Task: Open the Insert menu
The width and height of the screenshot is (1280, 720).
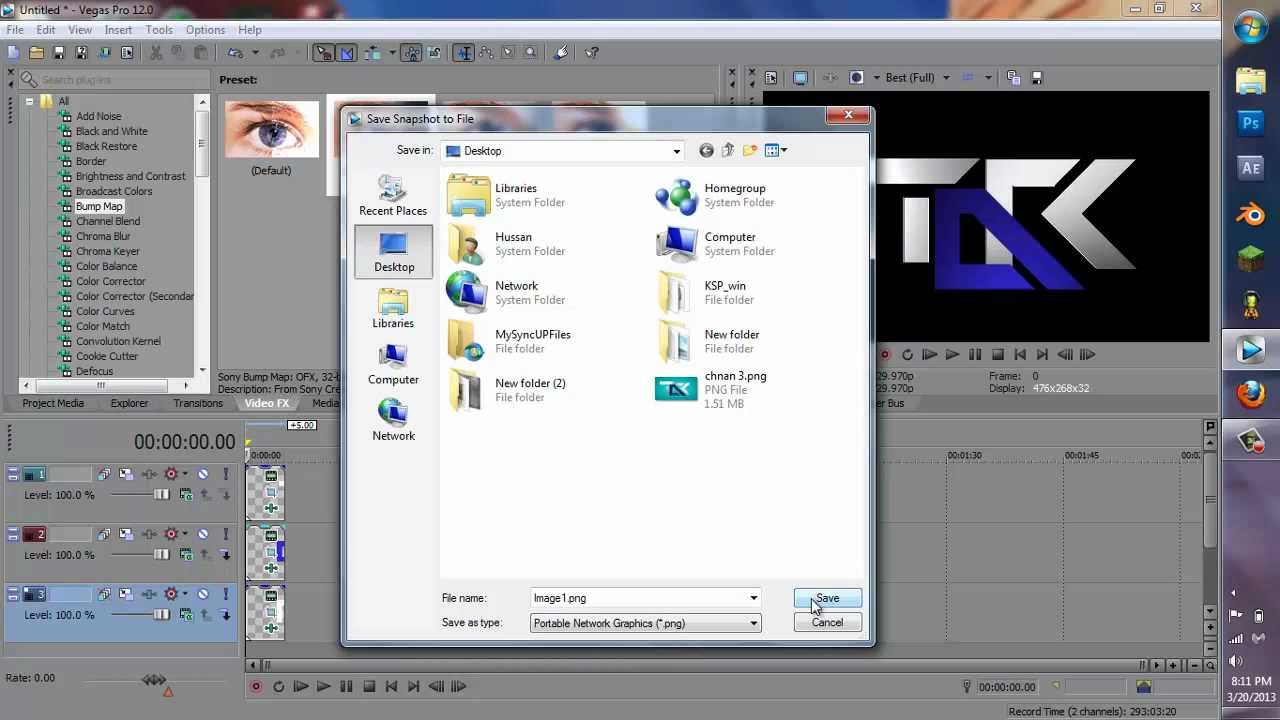Action: [x=118, y=30]
